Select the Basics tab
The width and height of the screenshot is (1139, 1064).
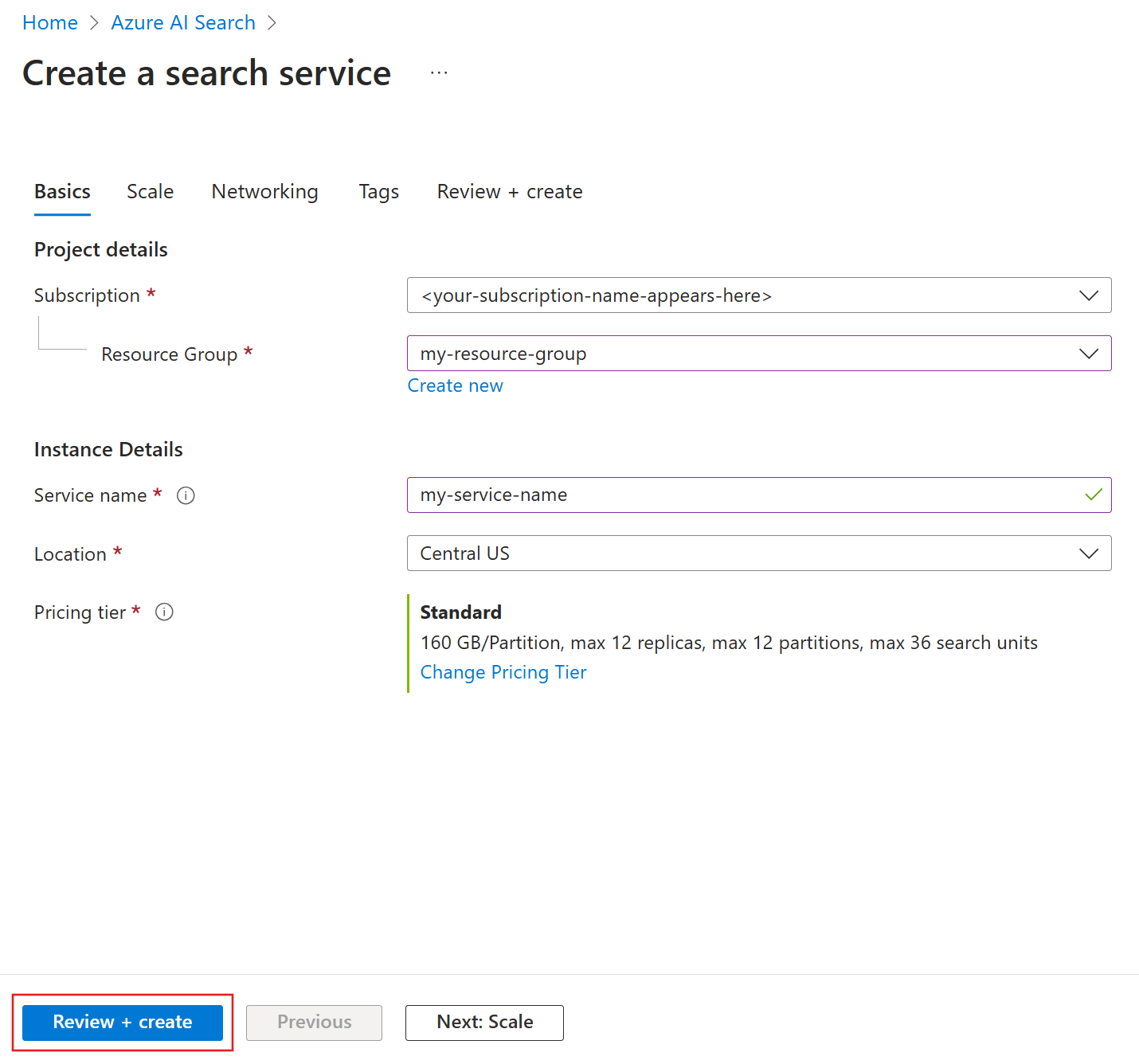click(62, 192)
